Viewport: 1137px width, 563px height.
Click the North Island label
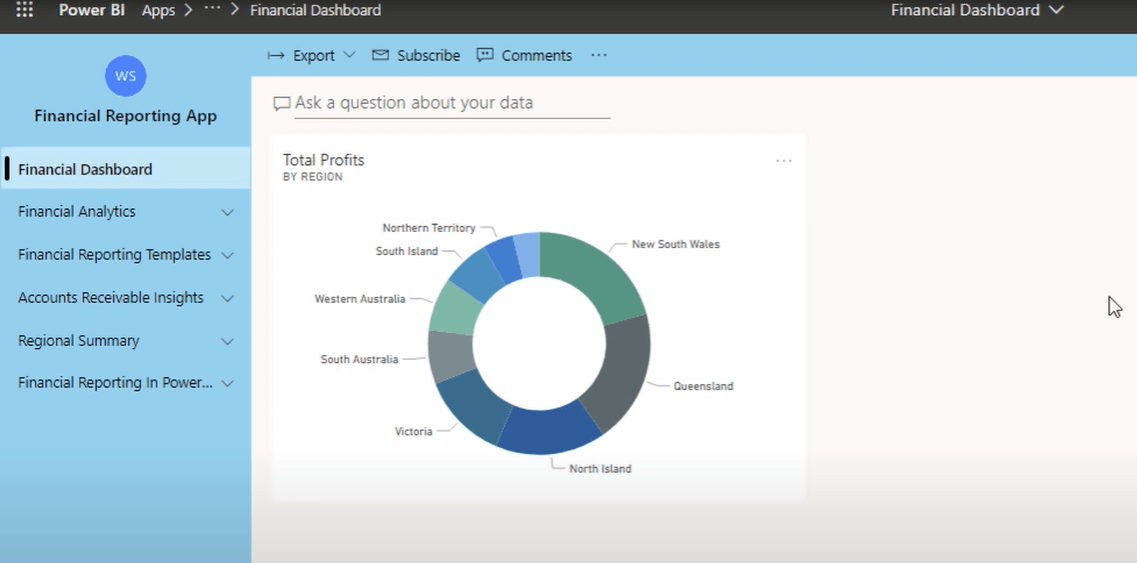pyautogui.click(x=600, y=469)
